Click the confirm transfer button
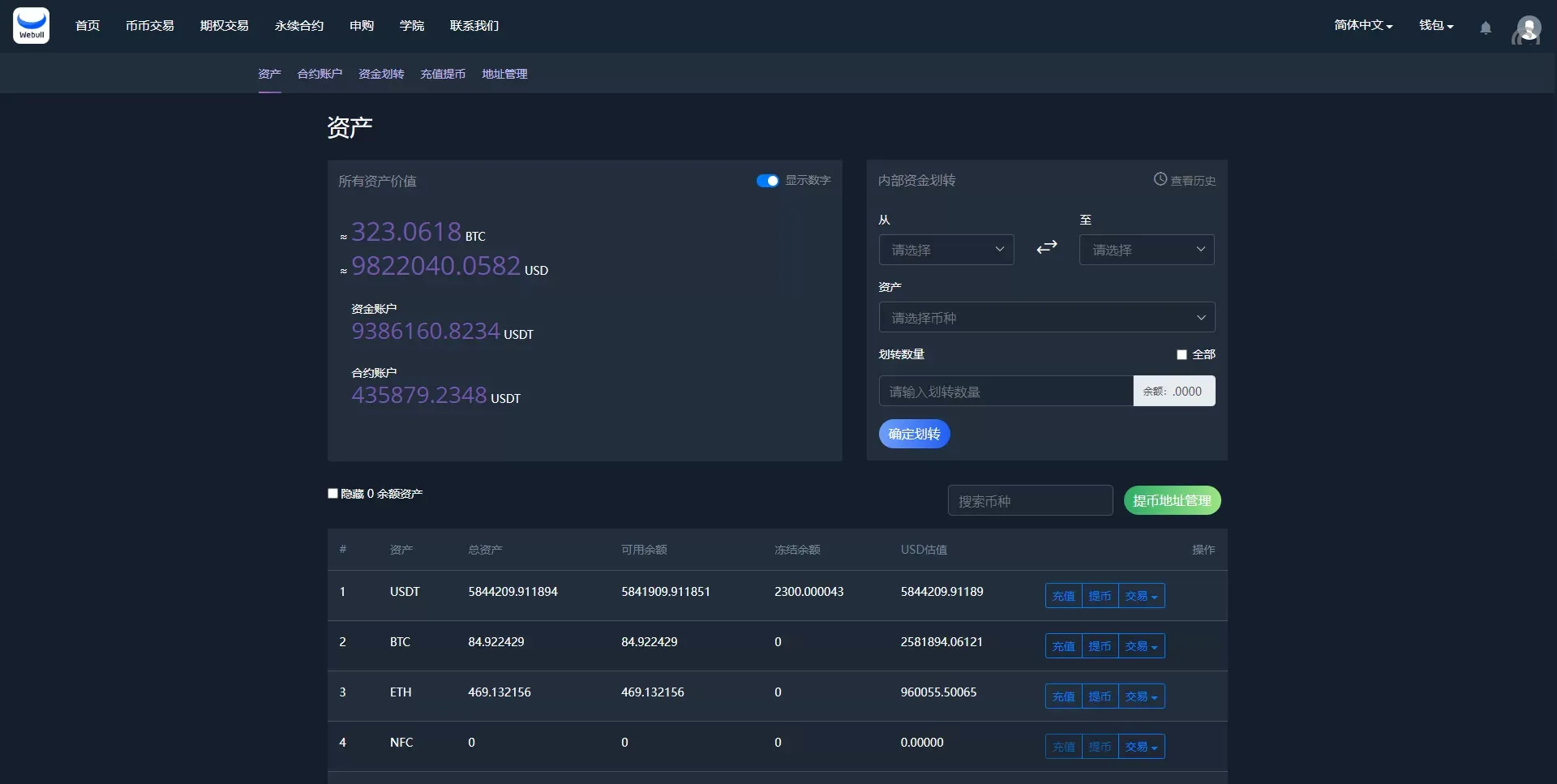The image size is (1557, 784). (914, 434)
